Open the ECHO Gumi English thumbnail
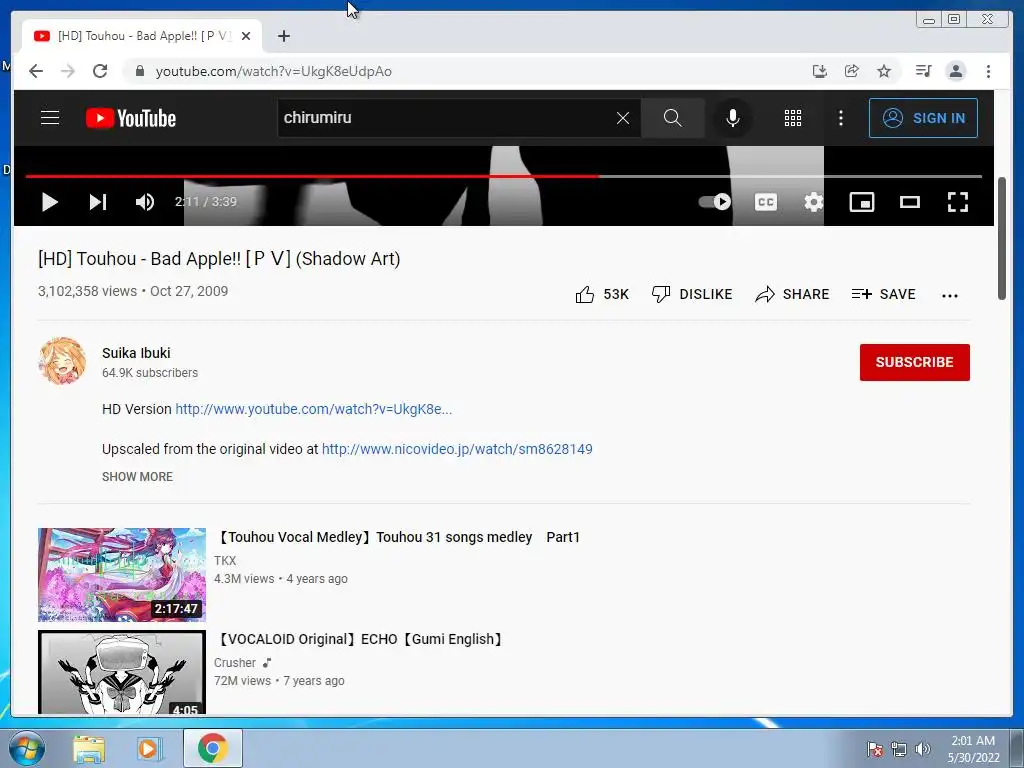1024x768 pixels. 121,672
